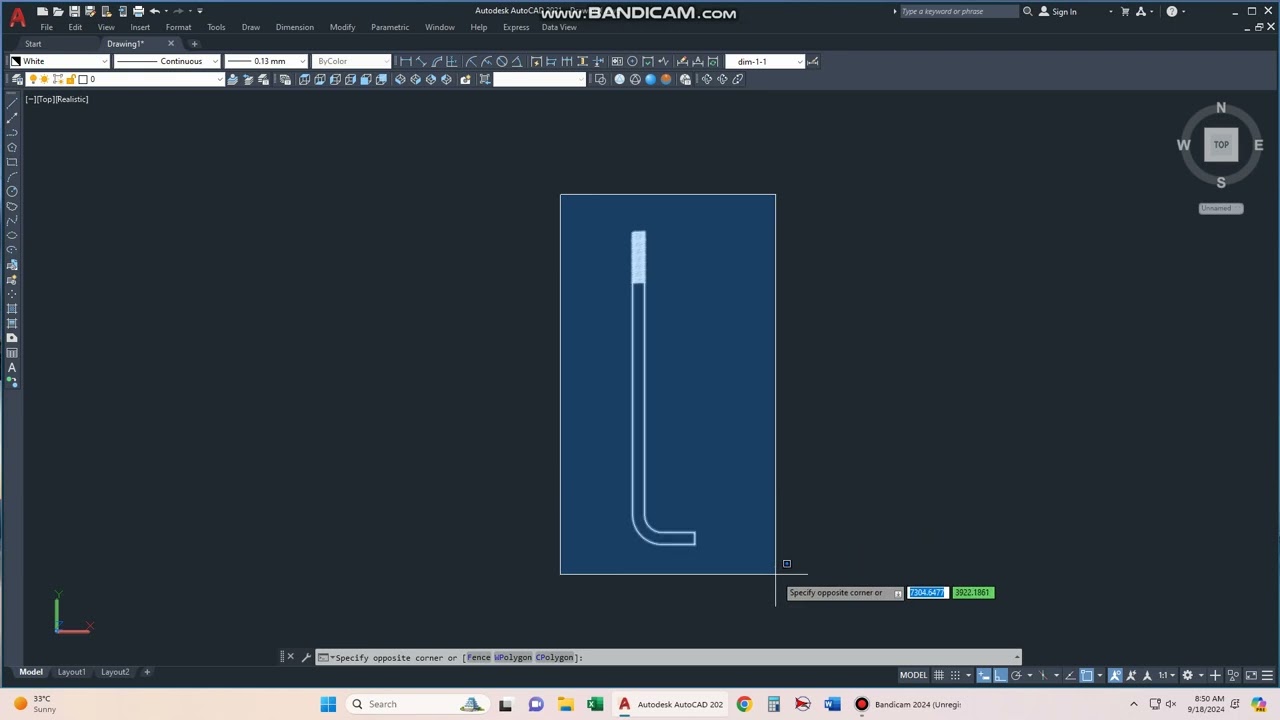Screen dimensions: 1280x720
Task: Toggle annotation visibility in status bar
Action: pyautogui.click(x=1116, y=675)
